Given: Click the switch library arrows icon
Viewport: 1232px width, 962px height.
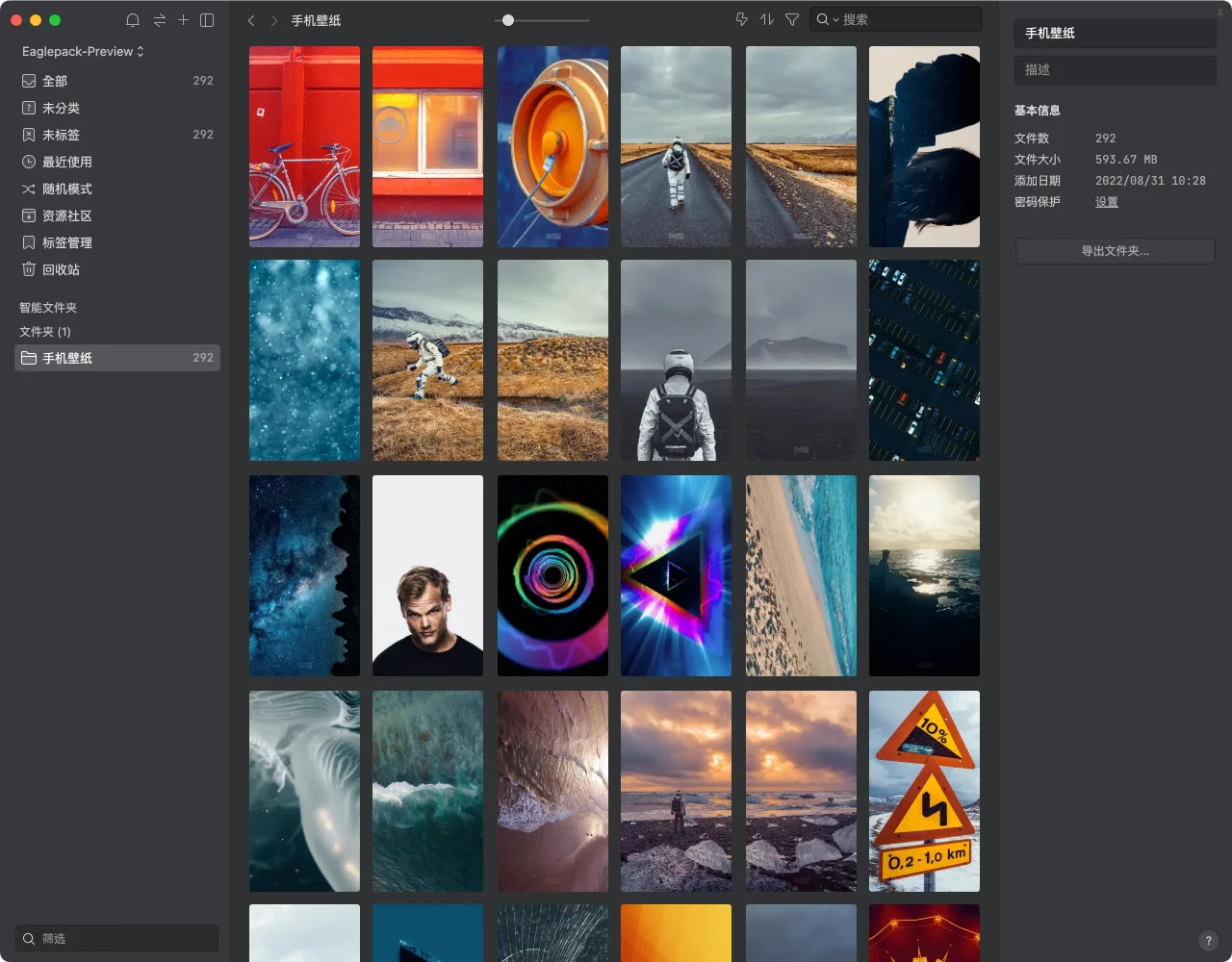Looking at the screenshot, I should [x=159, y=20].
